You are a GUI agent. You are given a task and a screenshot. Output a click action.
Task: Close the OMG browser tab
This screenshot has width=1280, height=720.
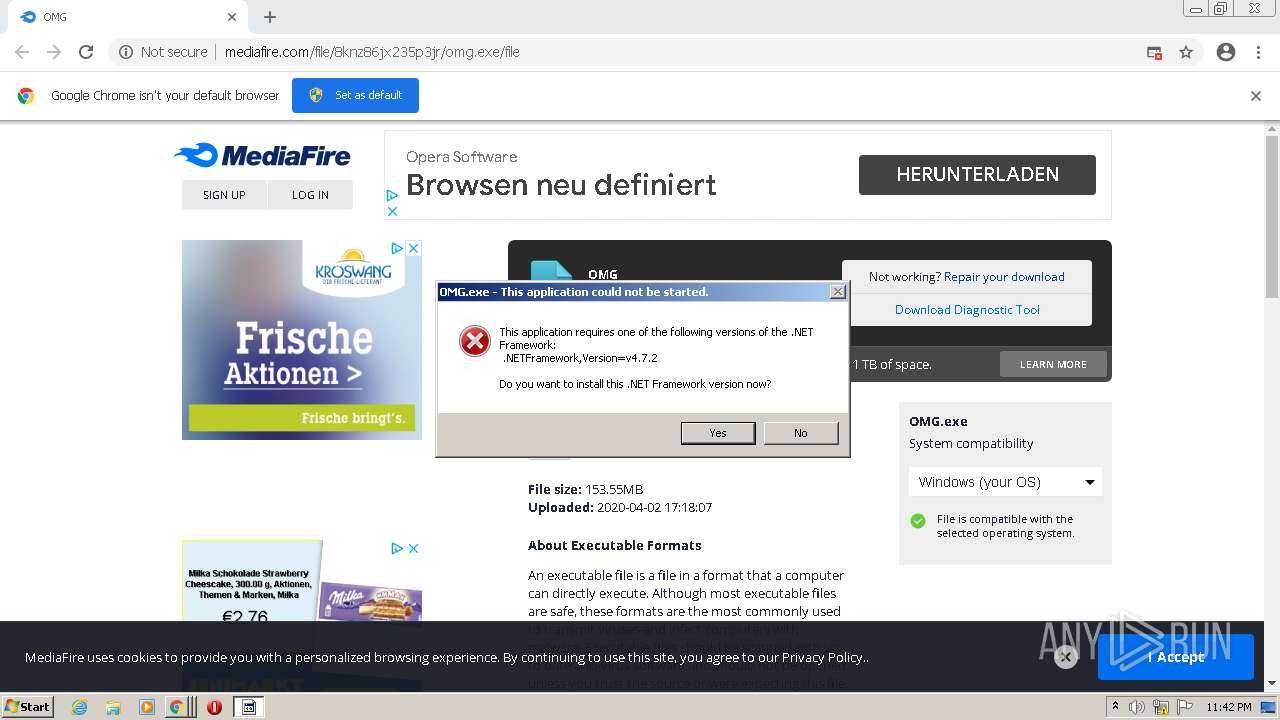pos(232,17)
